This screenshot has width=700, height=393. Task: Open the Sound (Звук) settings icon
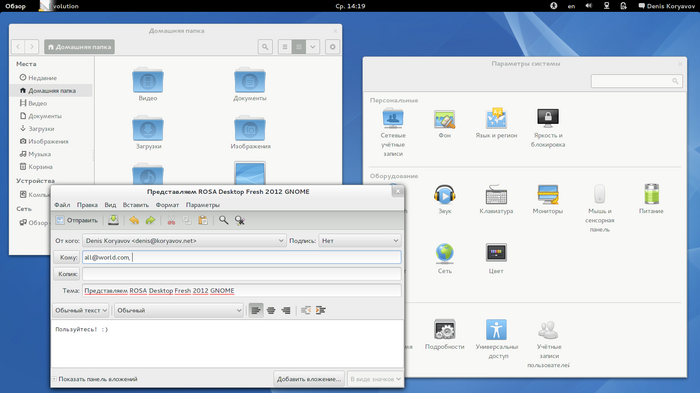(x=445, y=200)
